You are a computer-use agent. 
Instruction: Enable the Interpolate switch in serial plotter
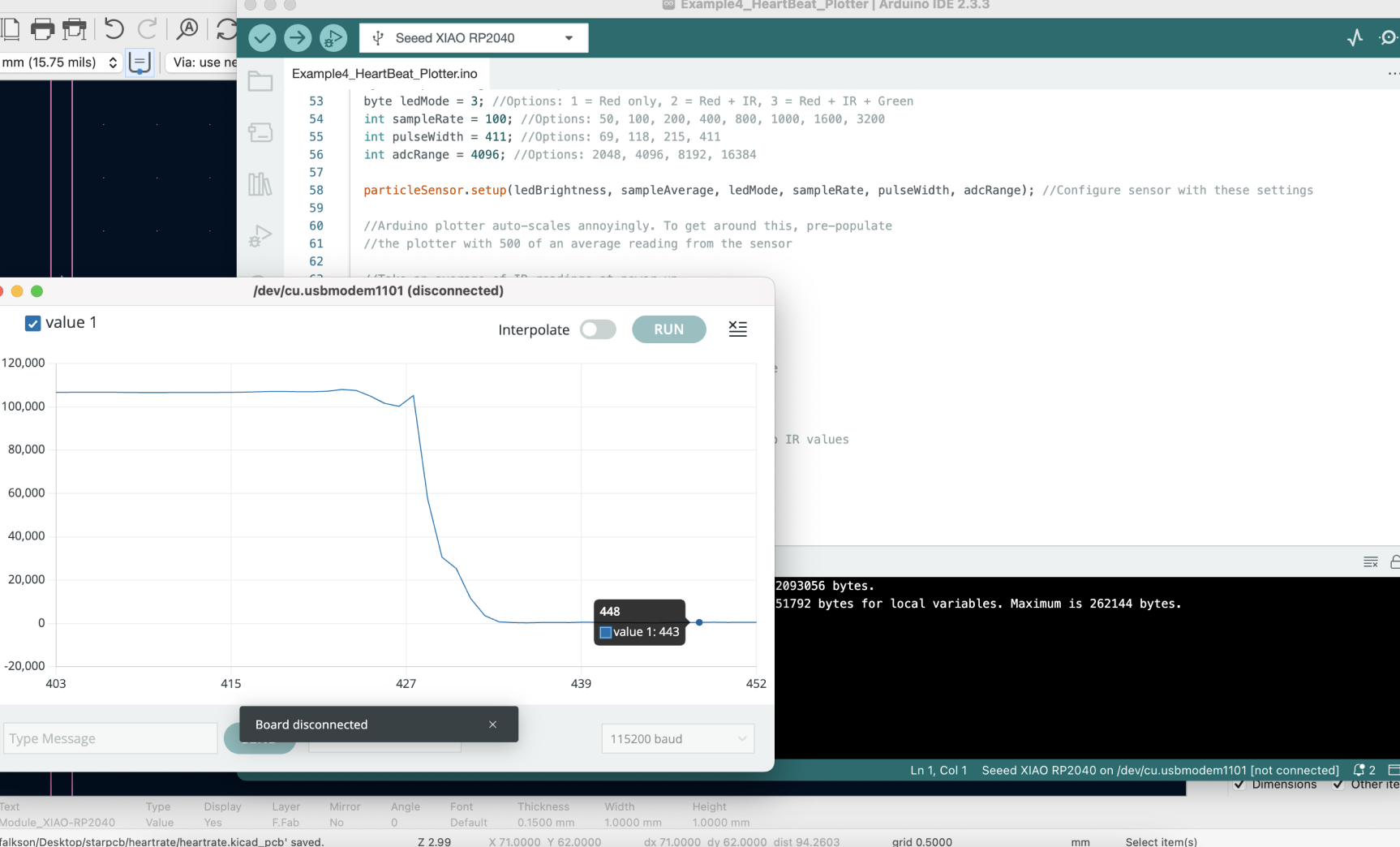[598, 329]
